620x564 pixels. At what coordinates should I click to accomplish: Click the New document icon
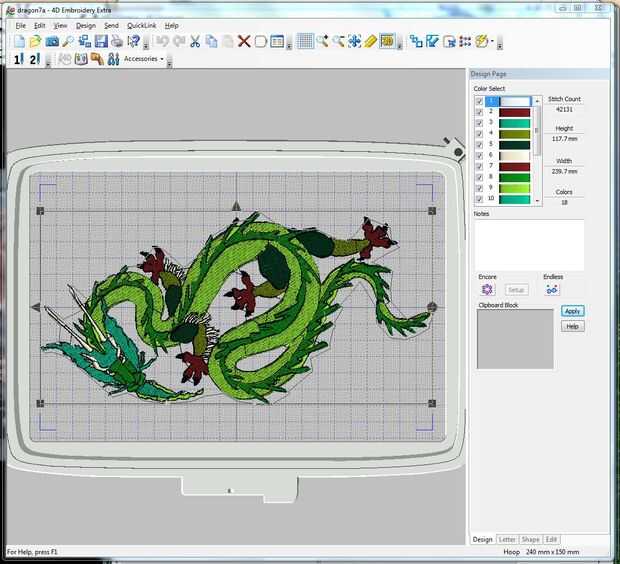[x=19, y=41]
